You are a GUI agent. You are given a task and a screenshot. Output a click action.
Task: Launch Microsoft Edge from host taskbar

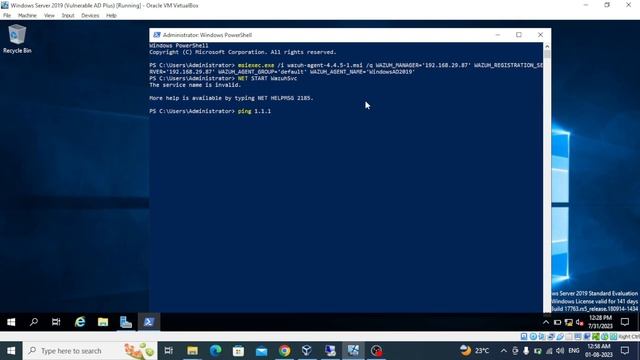[x=216, y=351]
